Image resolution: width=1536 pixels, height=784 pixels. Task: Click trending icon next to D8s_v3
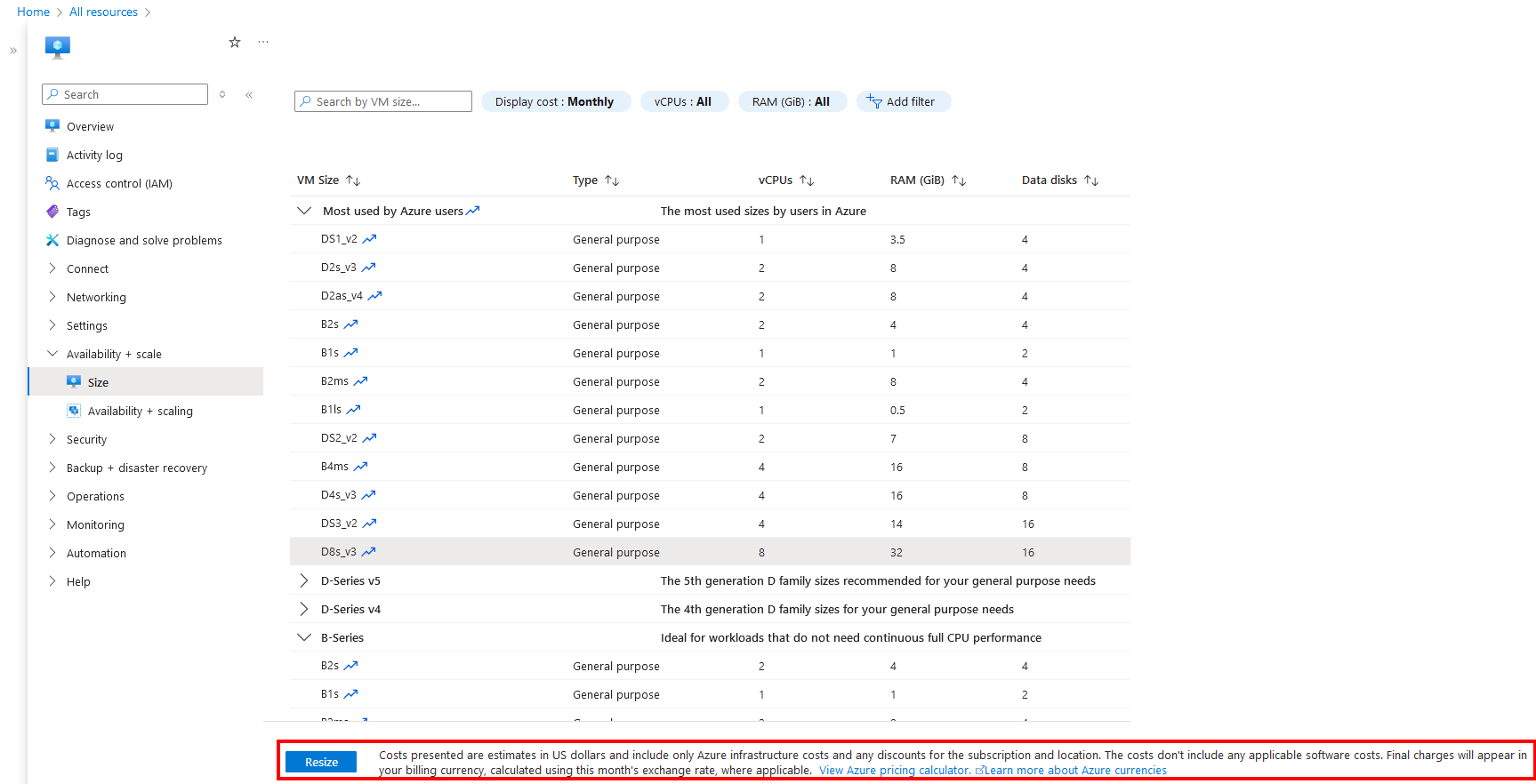(368, 552)
